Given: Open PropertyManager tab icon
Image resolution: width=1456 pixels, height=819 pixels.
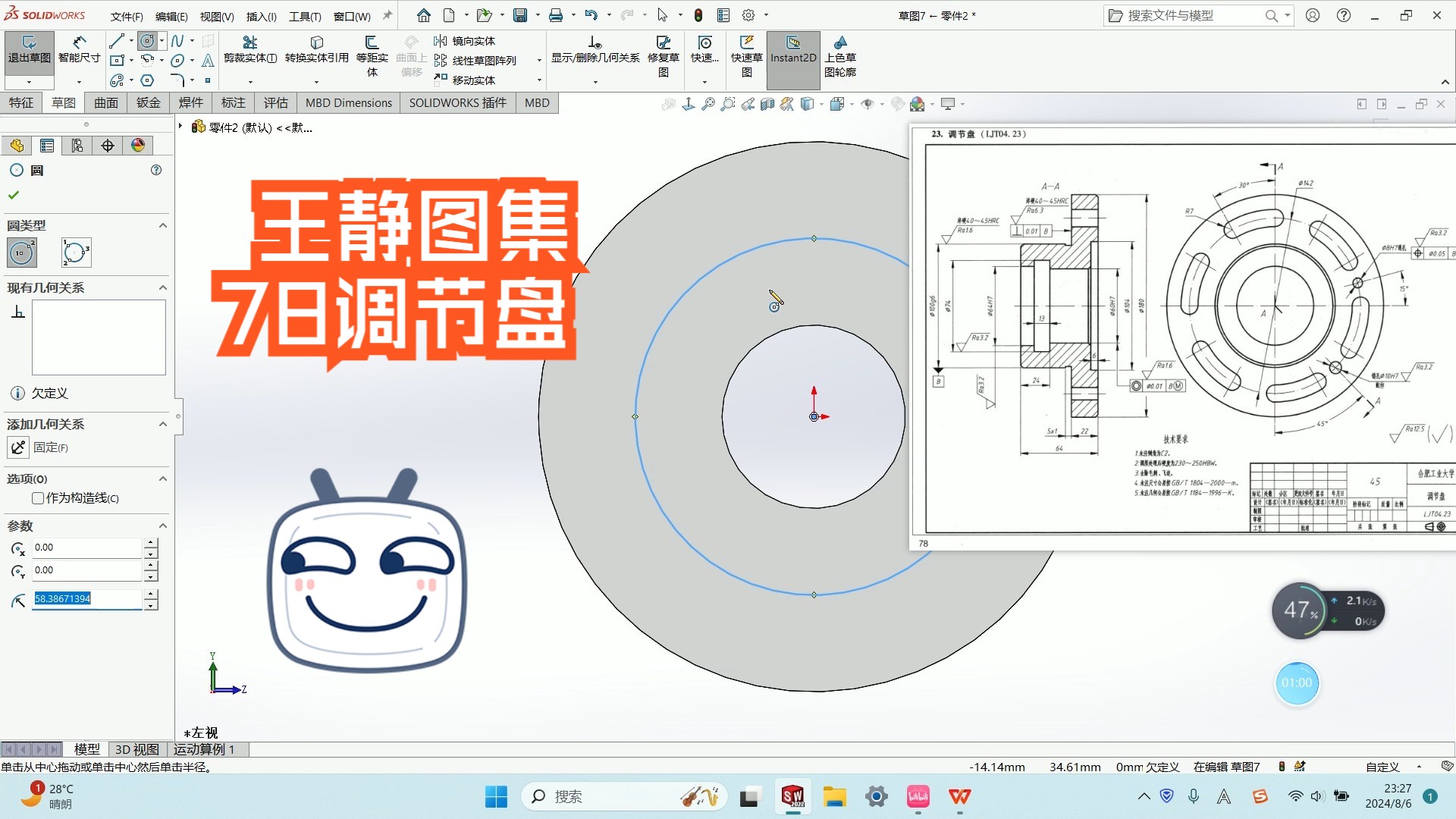Looking at the screenshot, I should pyautogui.click(x=47, y=146).
